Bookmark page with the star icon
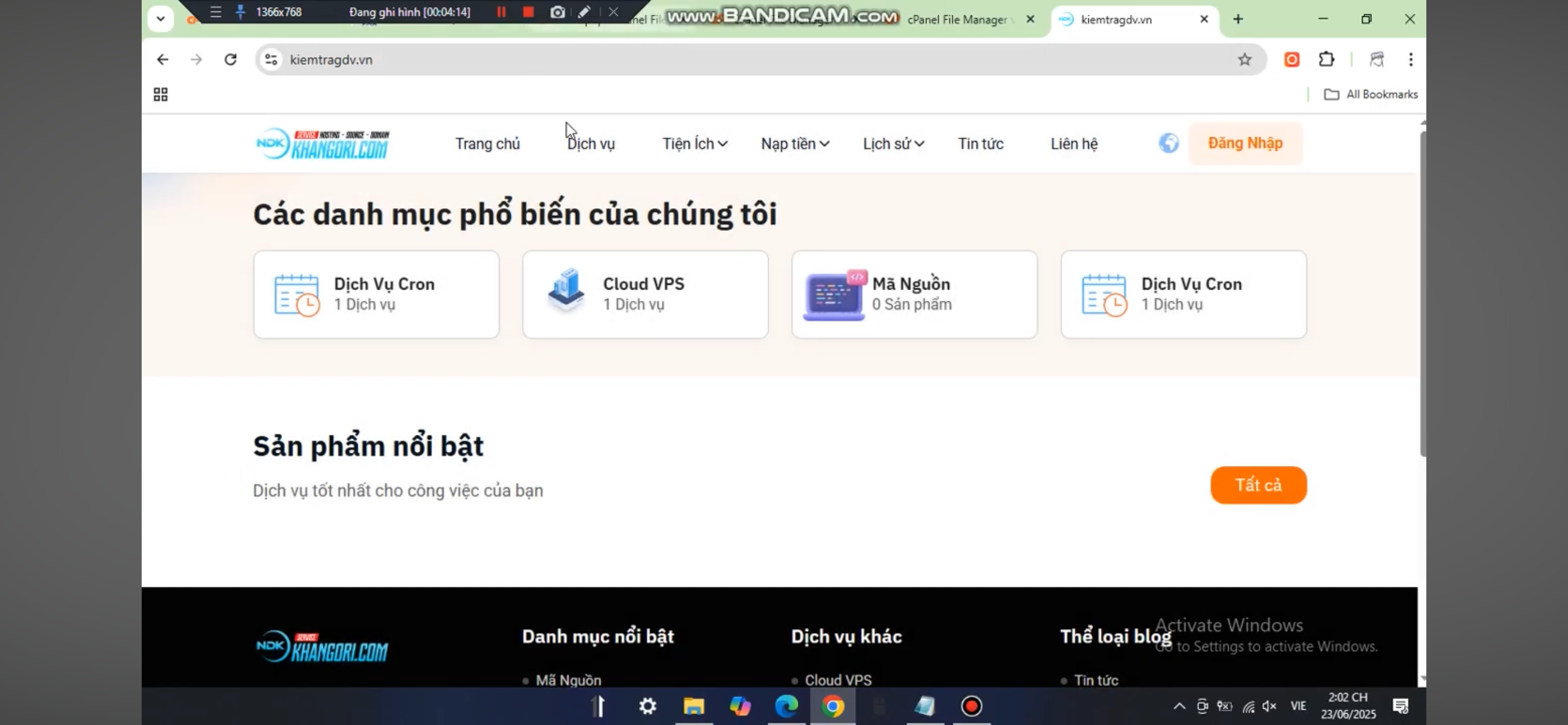This screenshot has width=1568, height=725. click(x=1244, y=60)
